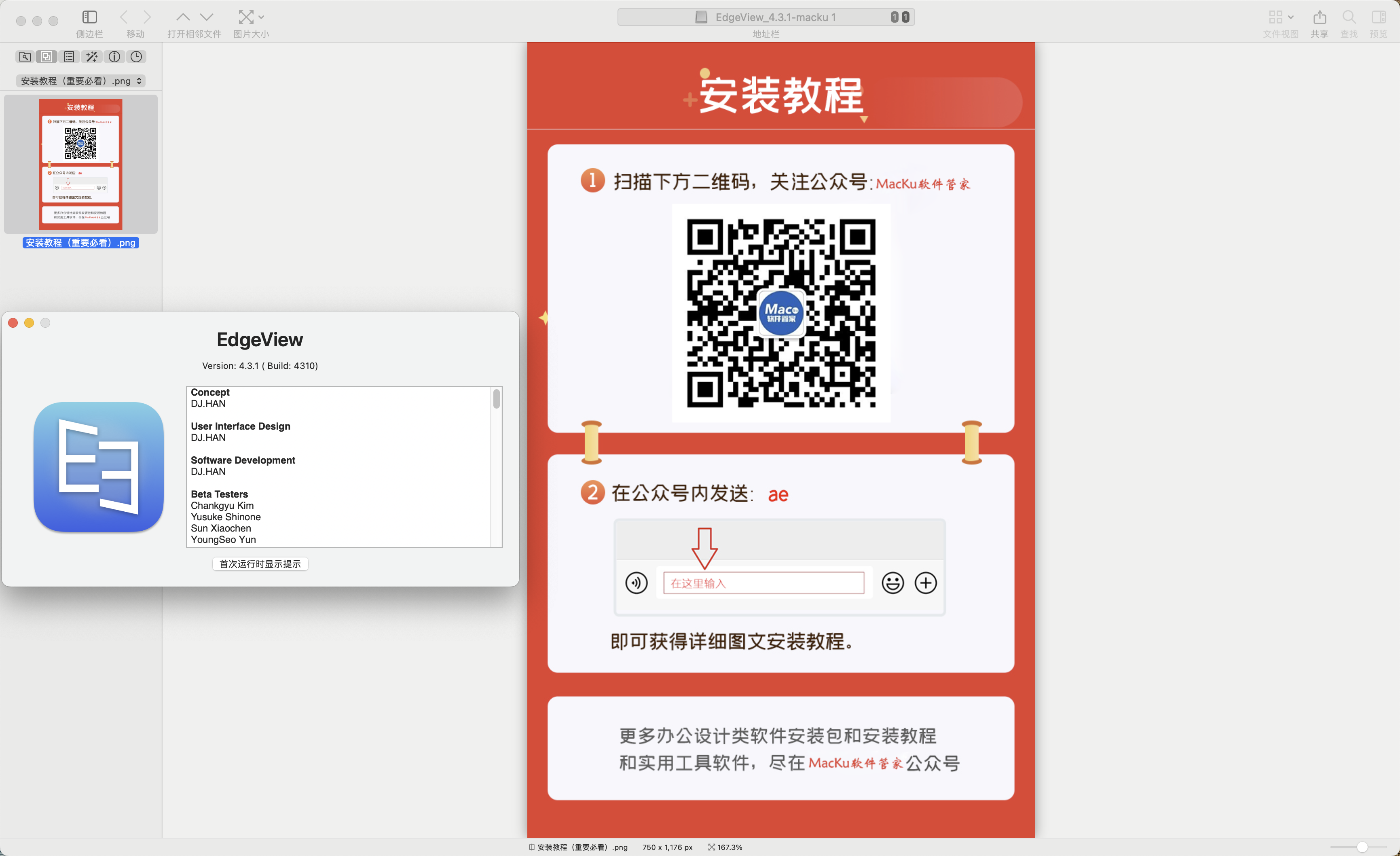Open the 文件视图 grid view icon

[x=1275, y=17]
